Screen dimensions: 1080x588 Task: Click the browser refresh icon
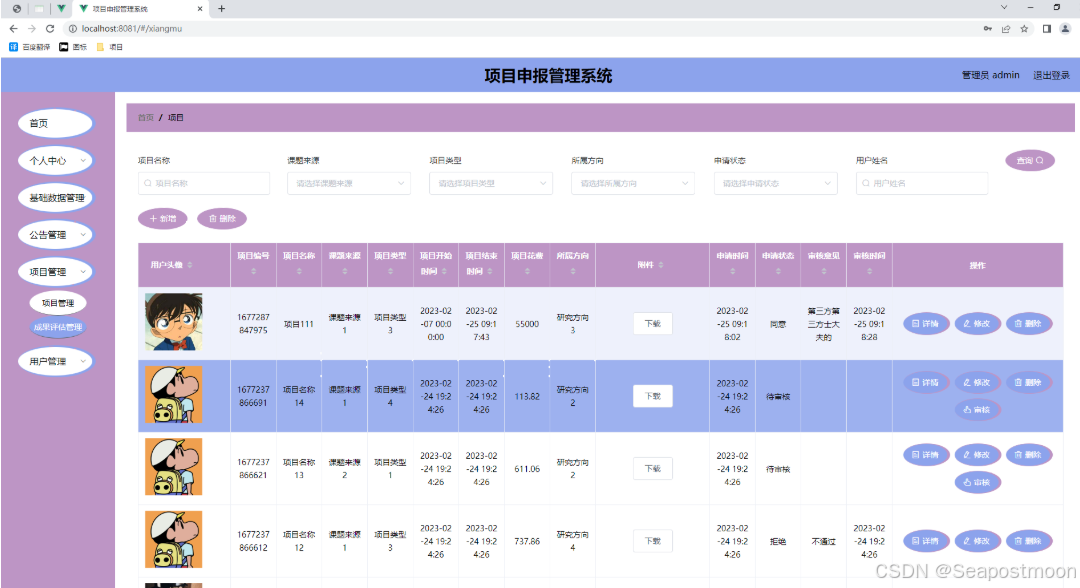tap(51, 30)
